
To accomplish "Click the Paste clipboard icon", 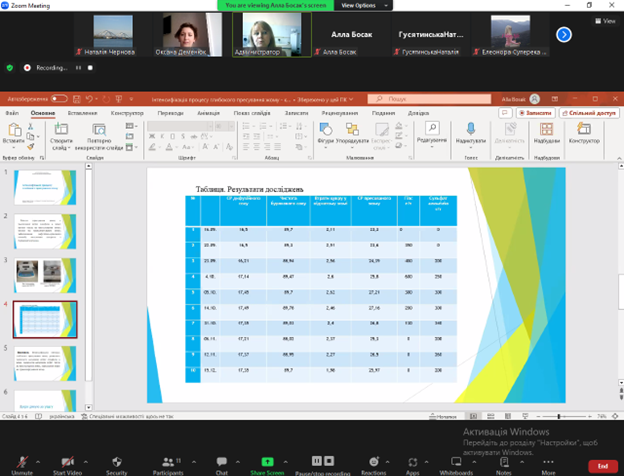I will [14, 130].
